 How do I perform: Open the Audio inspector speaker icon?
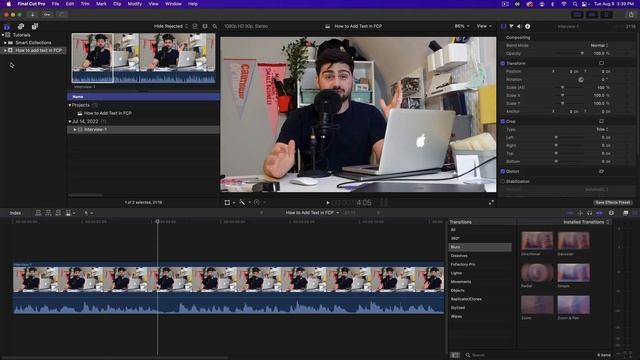pyautogui.click(x=519, y=26)
